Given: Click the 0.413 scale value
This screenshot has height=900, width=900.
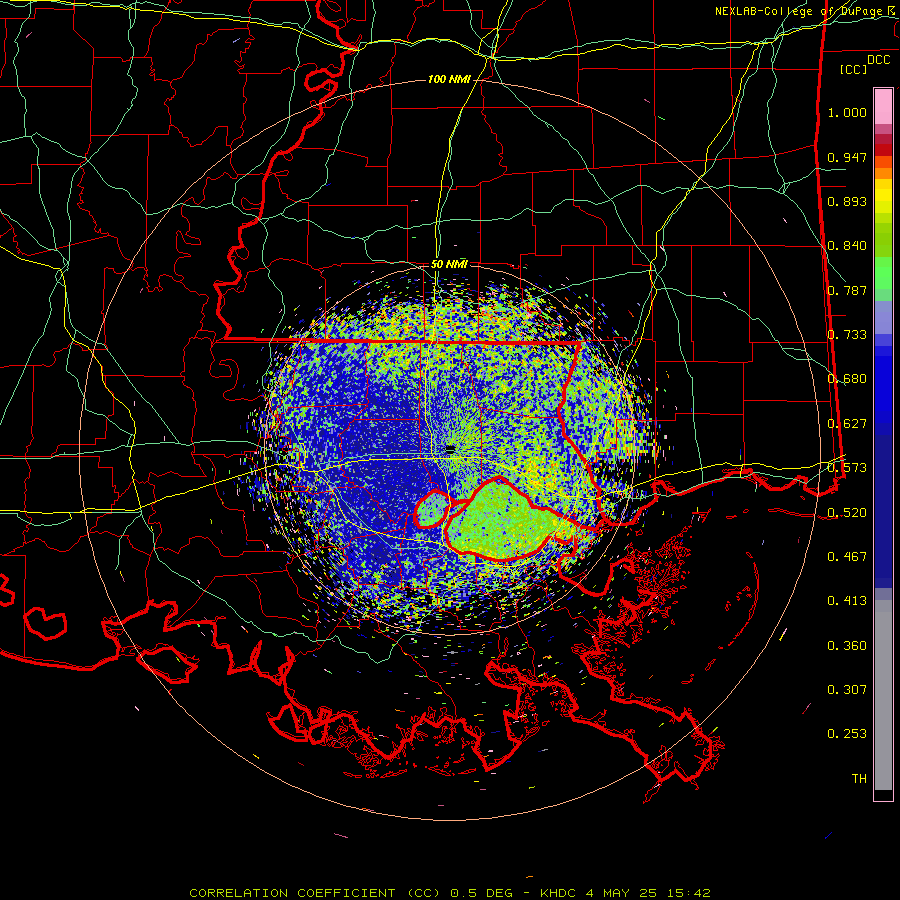Looking at the screenshot, I should pyautogui.click(x=847, y=601).
